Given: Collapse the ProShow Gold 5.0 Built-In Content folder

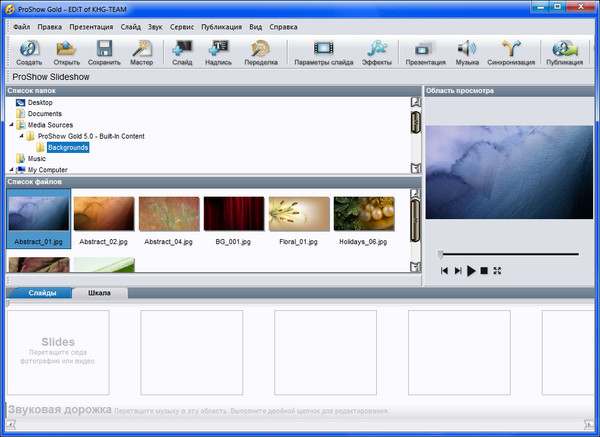Looking at the screenshot, I should [x=21, y=136].
